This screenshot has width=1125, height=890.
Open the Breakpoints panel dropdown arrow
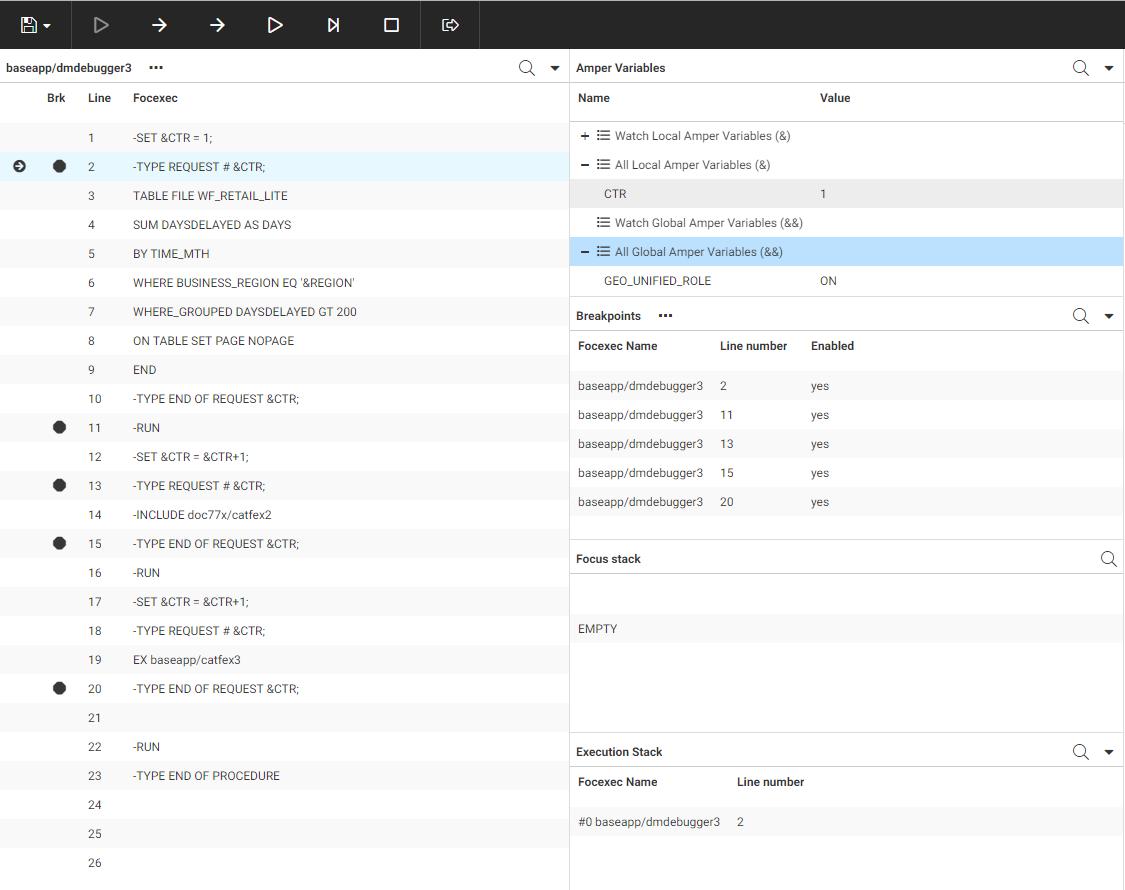point(1108,316)
